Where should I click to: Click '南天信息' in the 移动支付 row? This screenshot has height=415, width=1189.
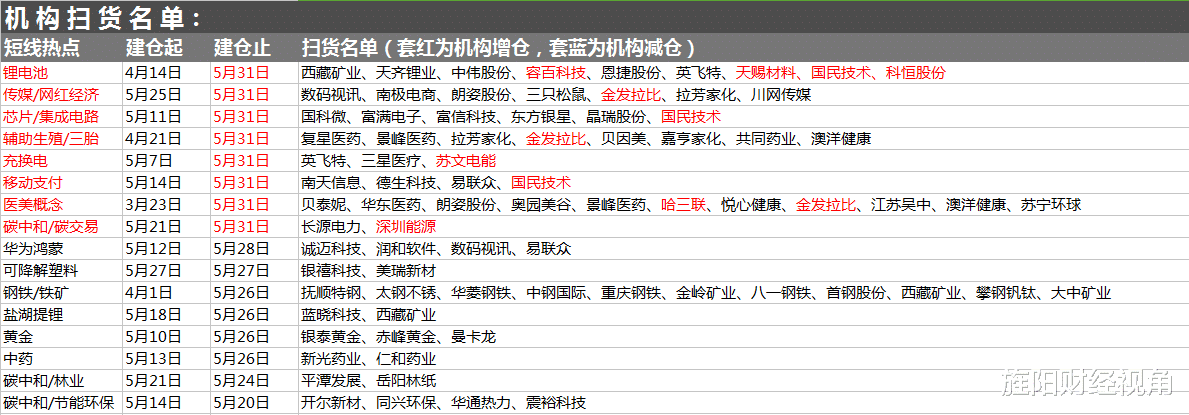click(331, 184)
